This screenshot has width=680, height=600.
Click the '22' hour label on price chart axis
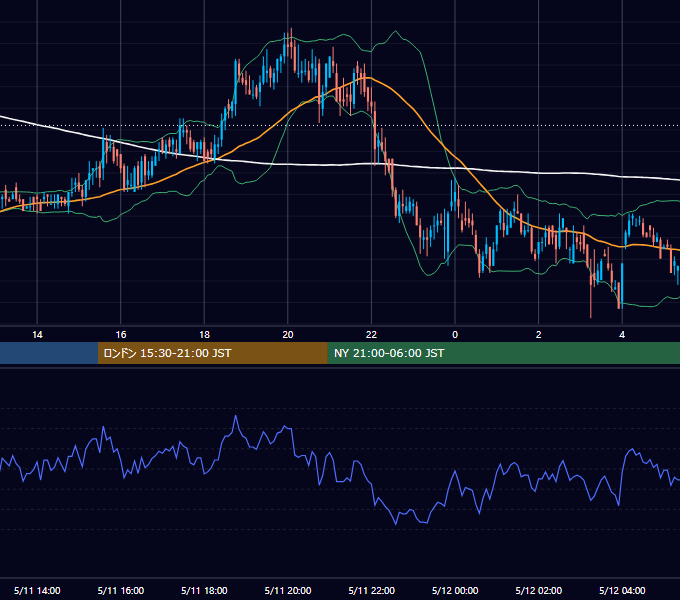pos(371,335)
